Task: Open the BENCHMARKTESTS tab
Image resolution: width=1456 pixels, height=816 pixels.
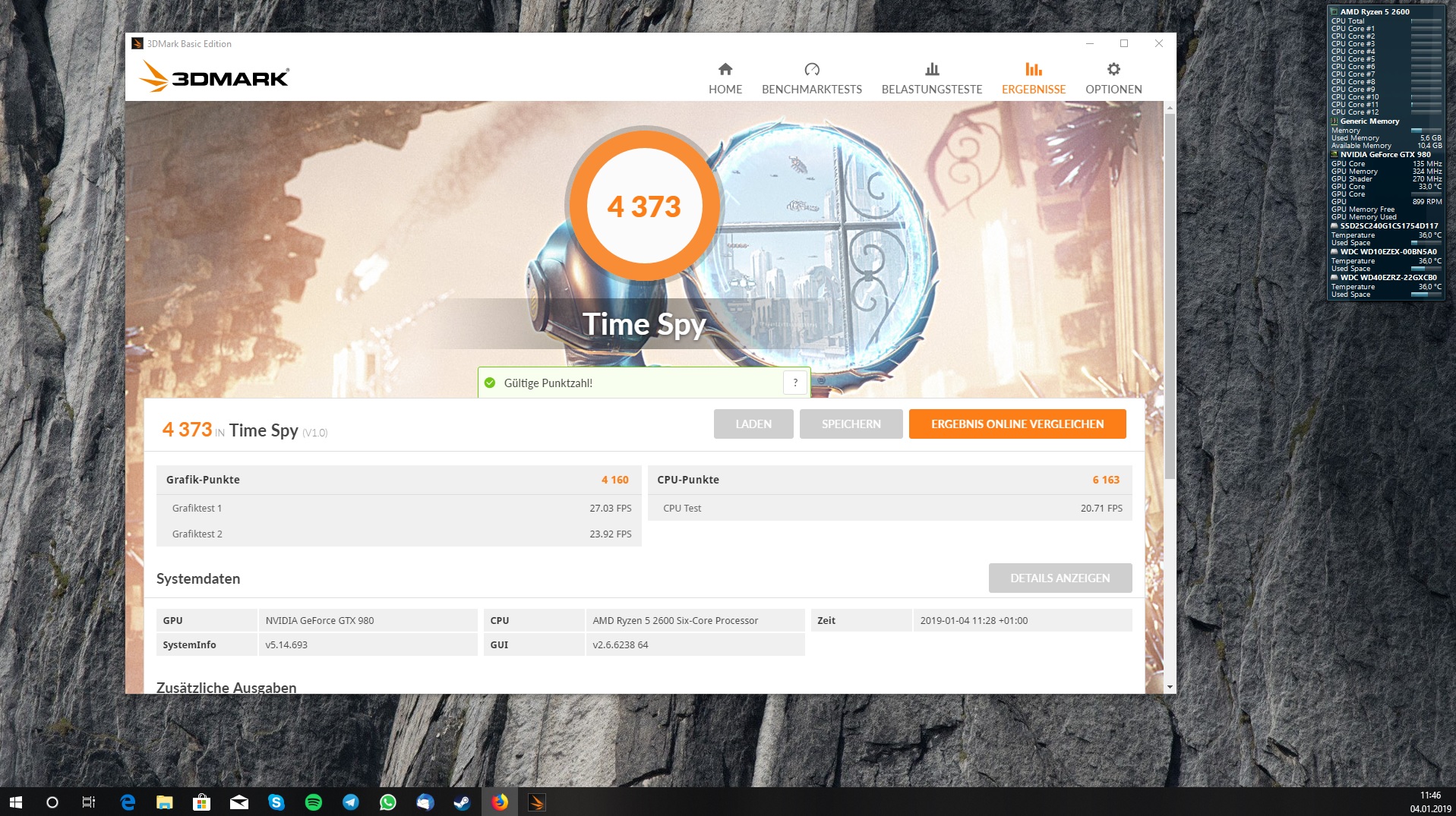Action: pyautogui.click(x=812, y=79)
